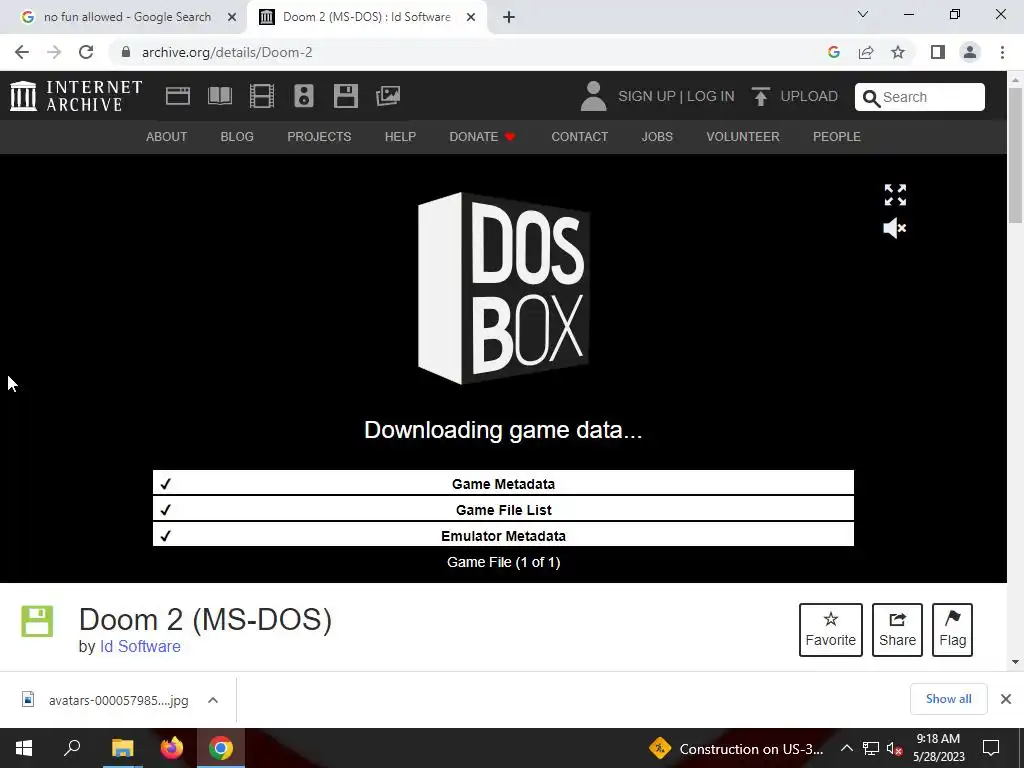Enter fullscreen emulator mode
This screenshot has height=768, width=1024.
(895, 195)
